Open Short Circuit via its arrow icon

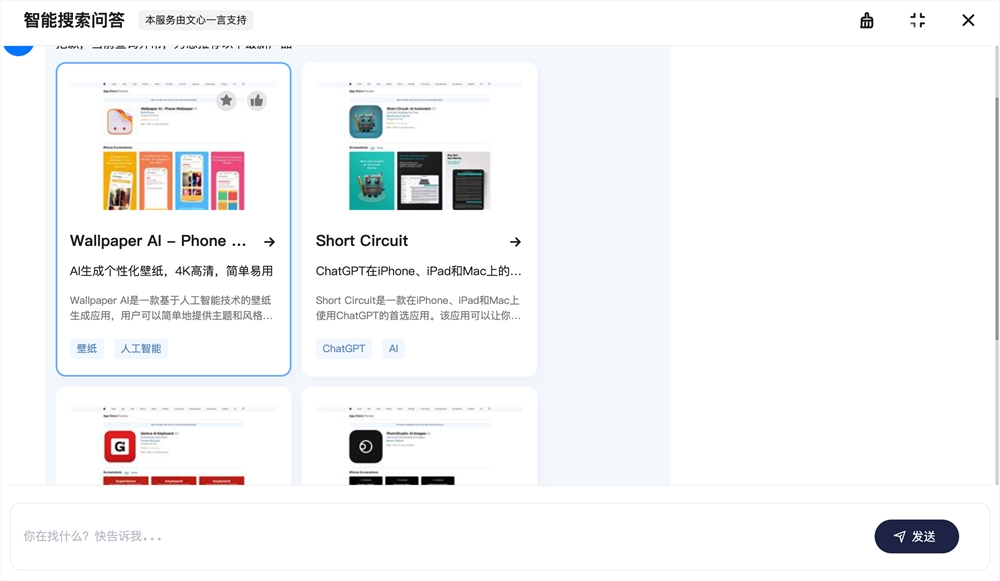coord(515,242)
